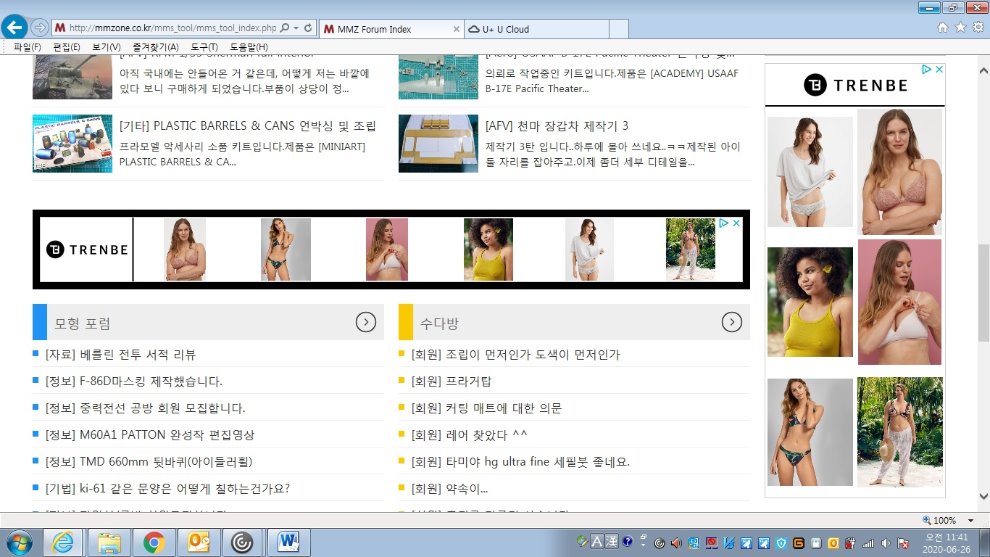Expand the address bar search dropdown arrow
The height and width of the screenshot is (557, 990).
click(x=296, y=28)
